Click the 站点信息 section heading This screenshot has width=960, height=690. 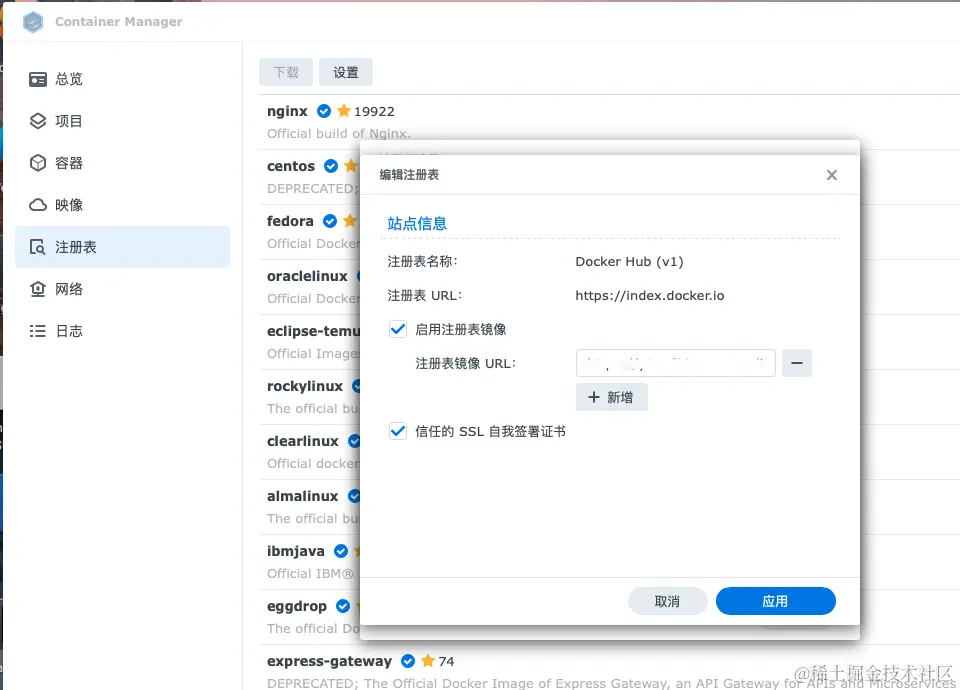point(417,223)
